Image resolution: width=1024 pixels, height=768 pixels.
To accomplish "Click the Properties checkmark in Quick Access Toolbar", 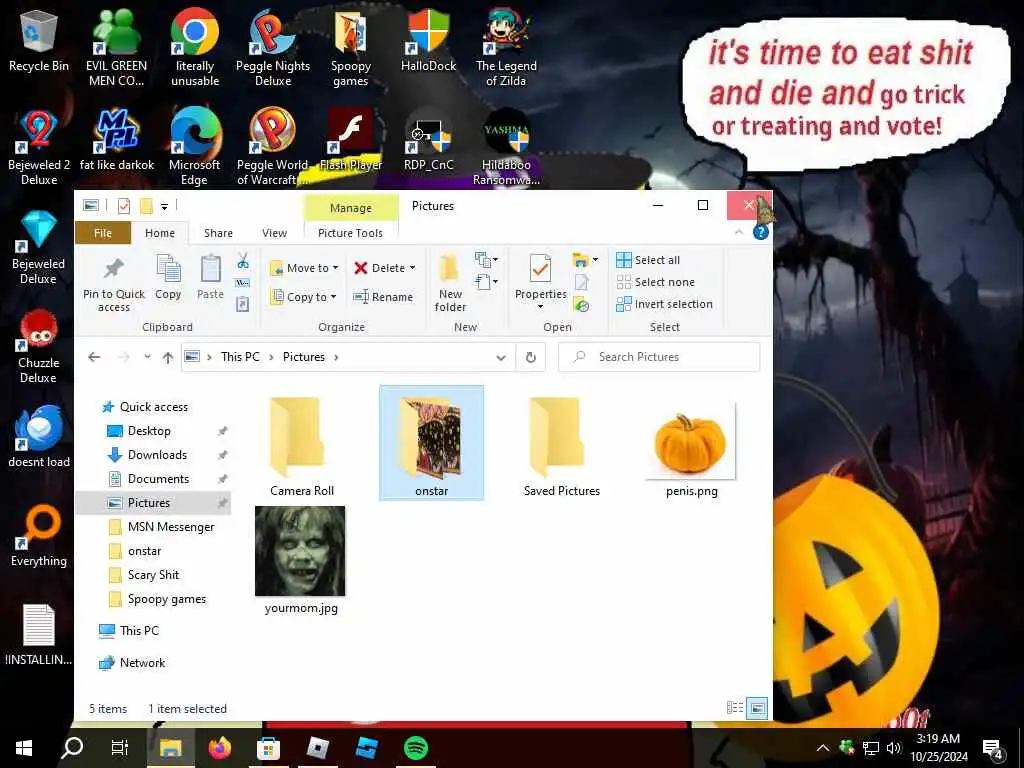I will 123,206.
